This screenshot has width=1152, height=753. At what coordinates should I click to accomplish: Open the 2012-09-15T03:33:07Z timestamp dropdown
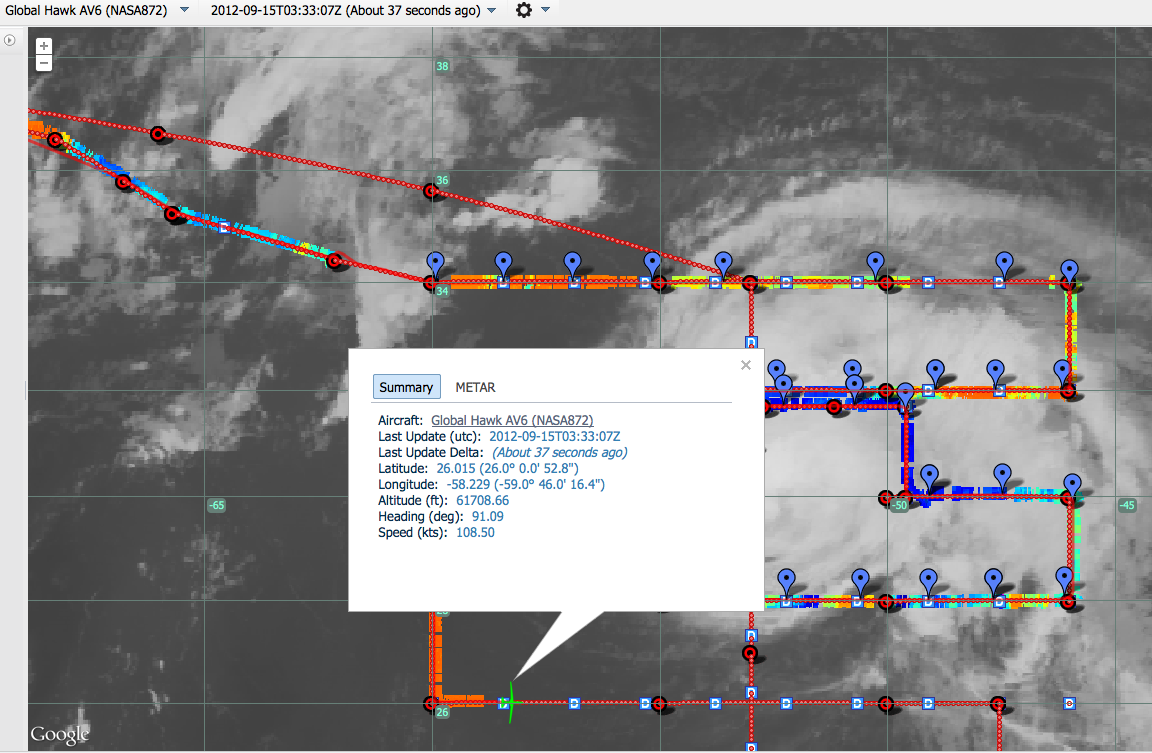click(x=491, y=11)
